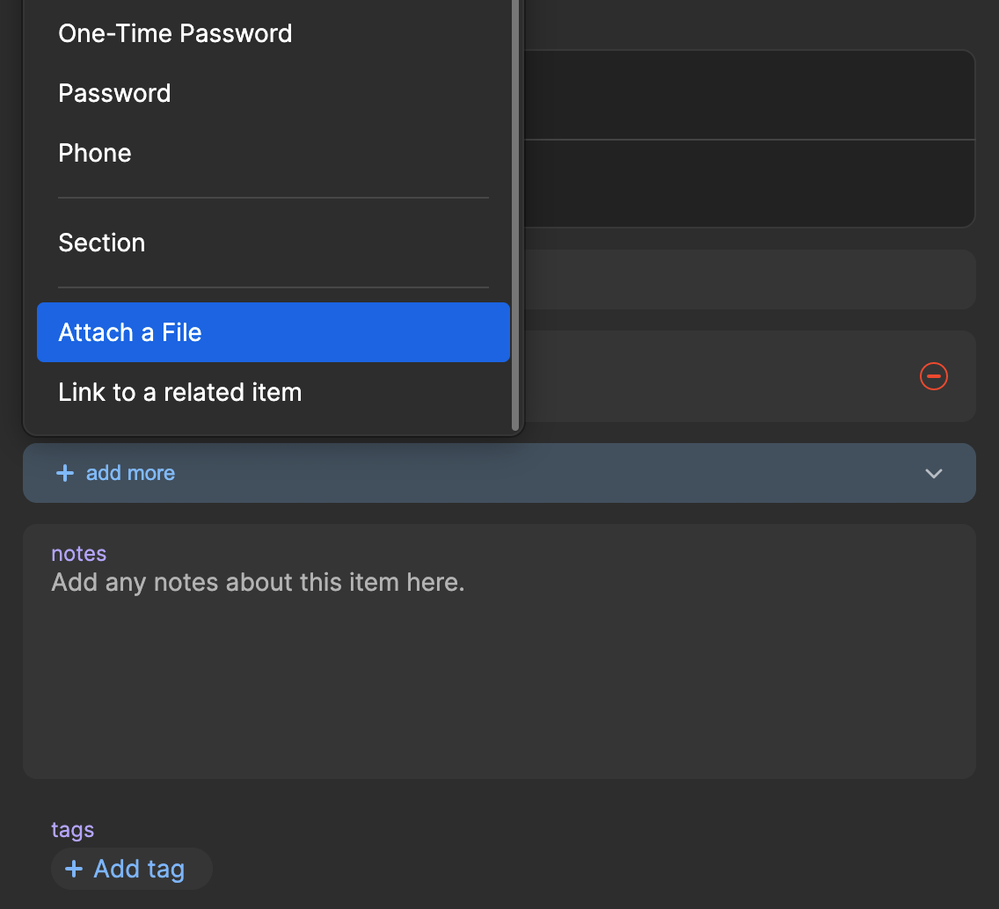Click the plus icon beside add more
This screenshot has width=999, height=909.
pyautogui.click(x=65, y=473)
